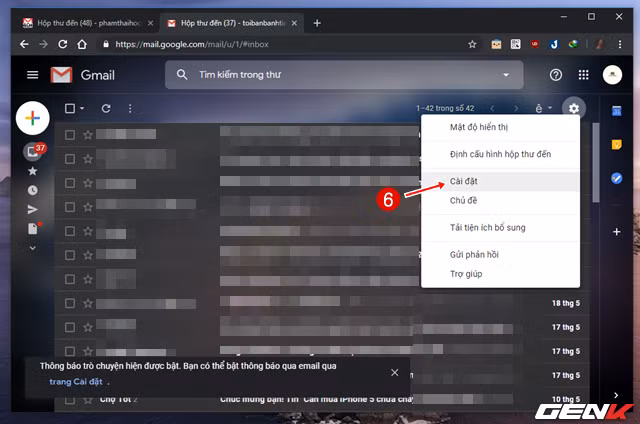Click the Settings gear icon
The image size is (640, 424).
[x=573, y=108]
